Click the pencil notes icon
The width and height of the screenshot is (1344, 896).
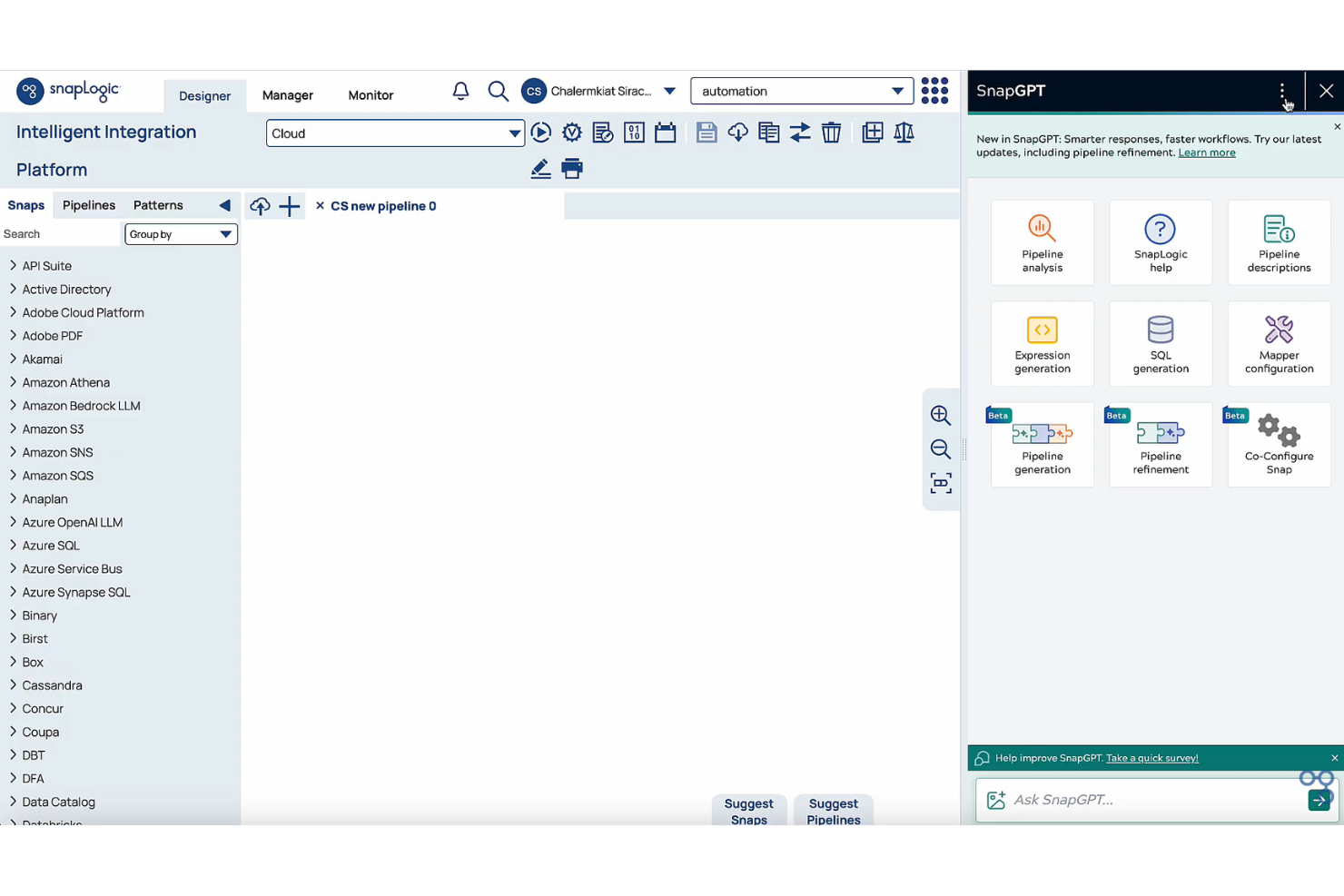tap(540, 169)
